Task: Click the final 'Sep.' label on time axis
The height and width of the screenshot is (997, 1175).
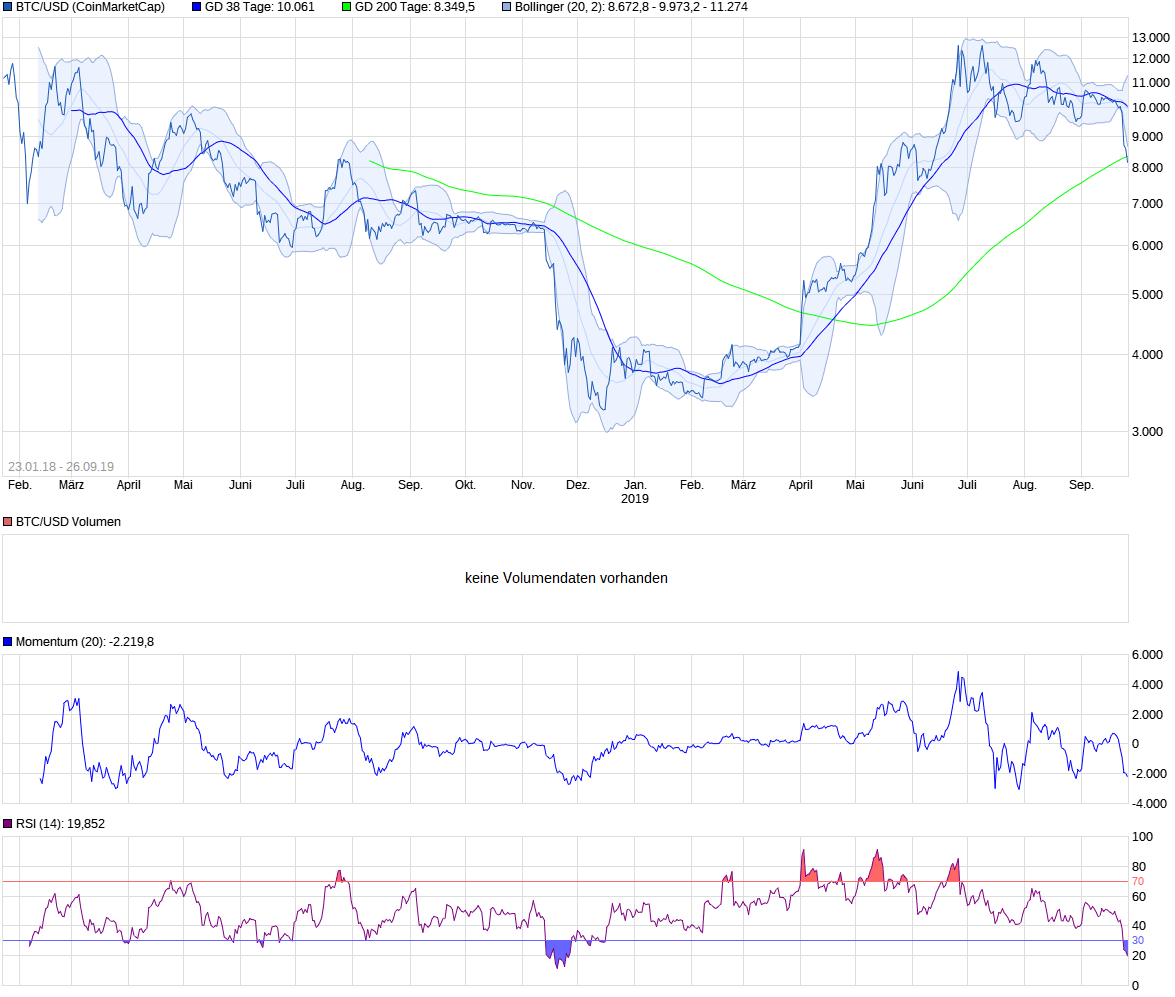Action: pyautogui.click(x=1081, y=485)
